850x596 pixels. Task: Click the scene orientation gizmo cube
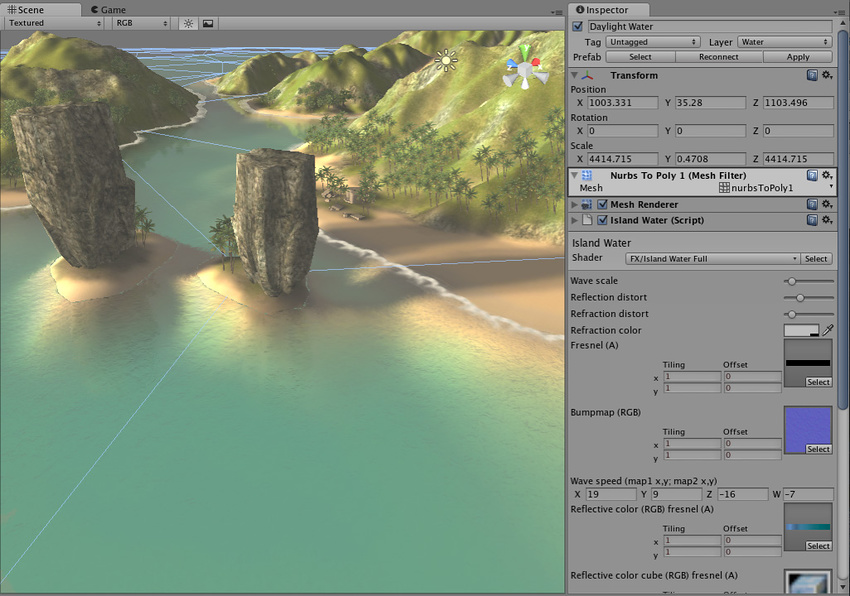(525, 70)
